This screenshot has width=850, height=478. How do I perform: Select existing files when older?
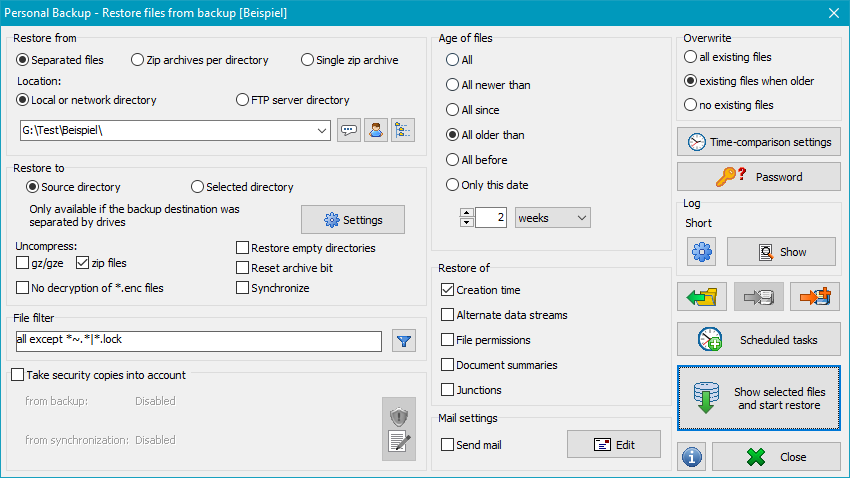pos(749,81)
